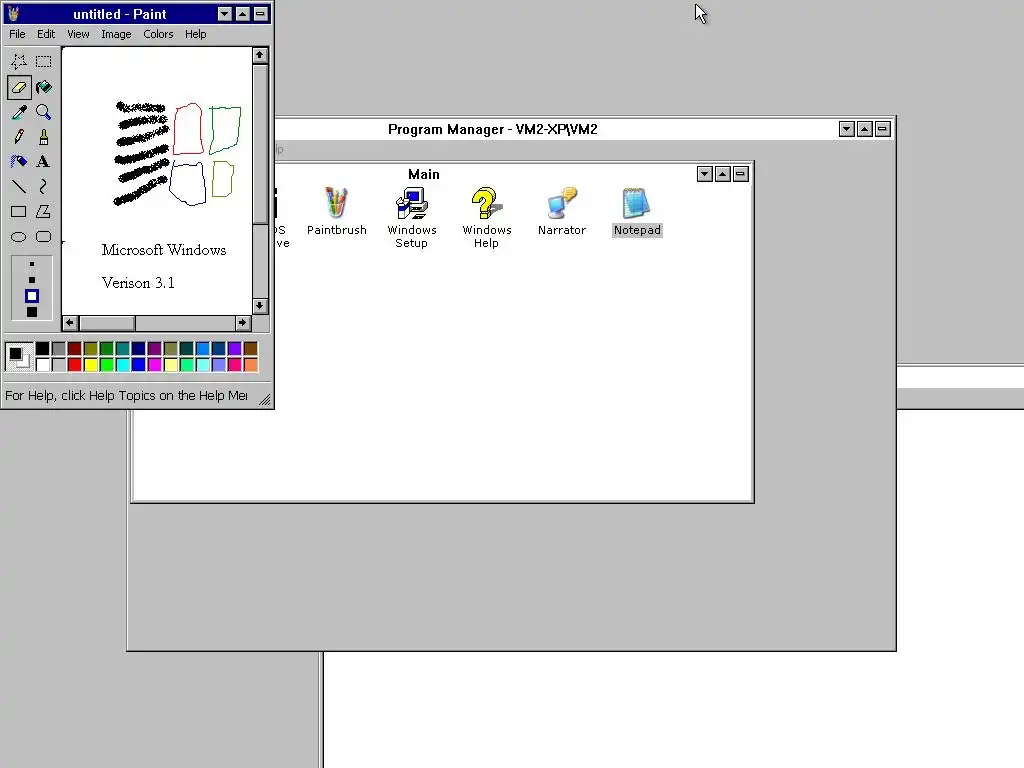1024x768 pixels.
Task: Choose the second-smallest eraser size
Action: [31, 280]
